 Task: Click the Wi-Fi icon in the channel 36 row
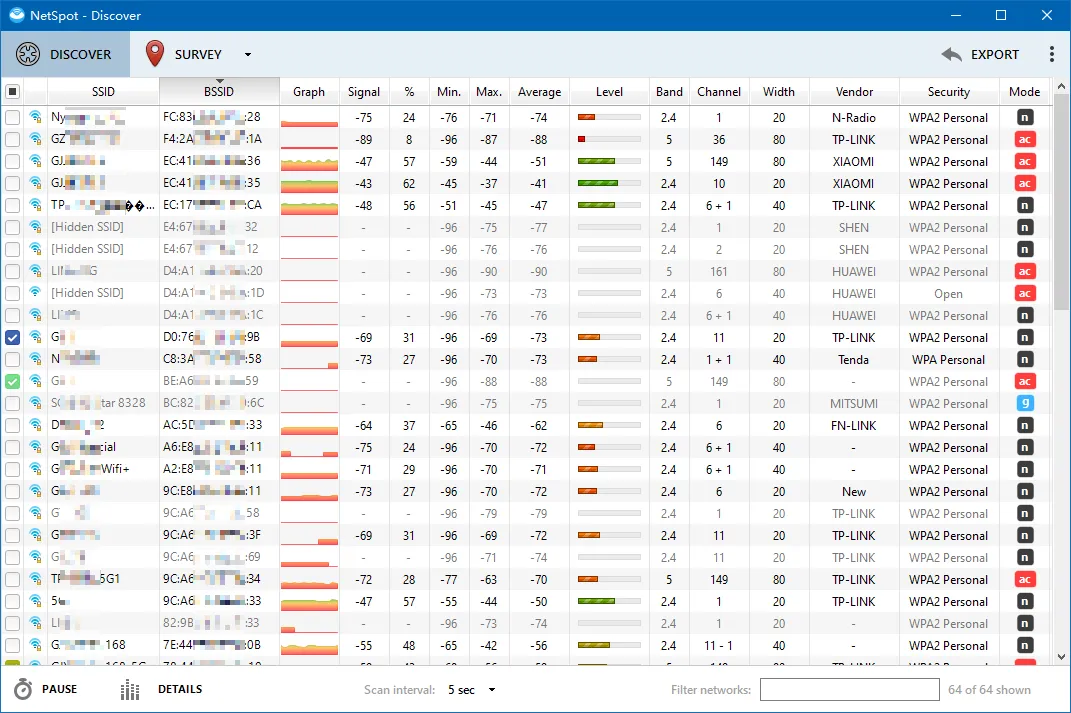pyautogui.click(x=36, y=139)
